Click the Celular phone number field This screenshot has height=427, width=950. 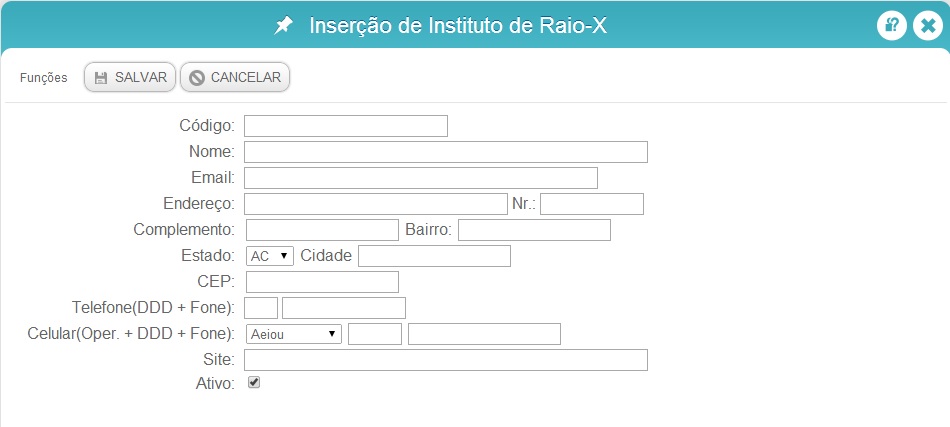click(x=485, y=334)
